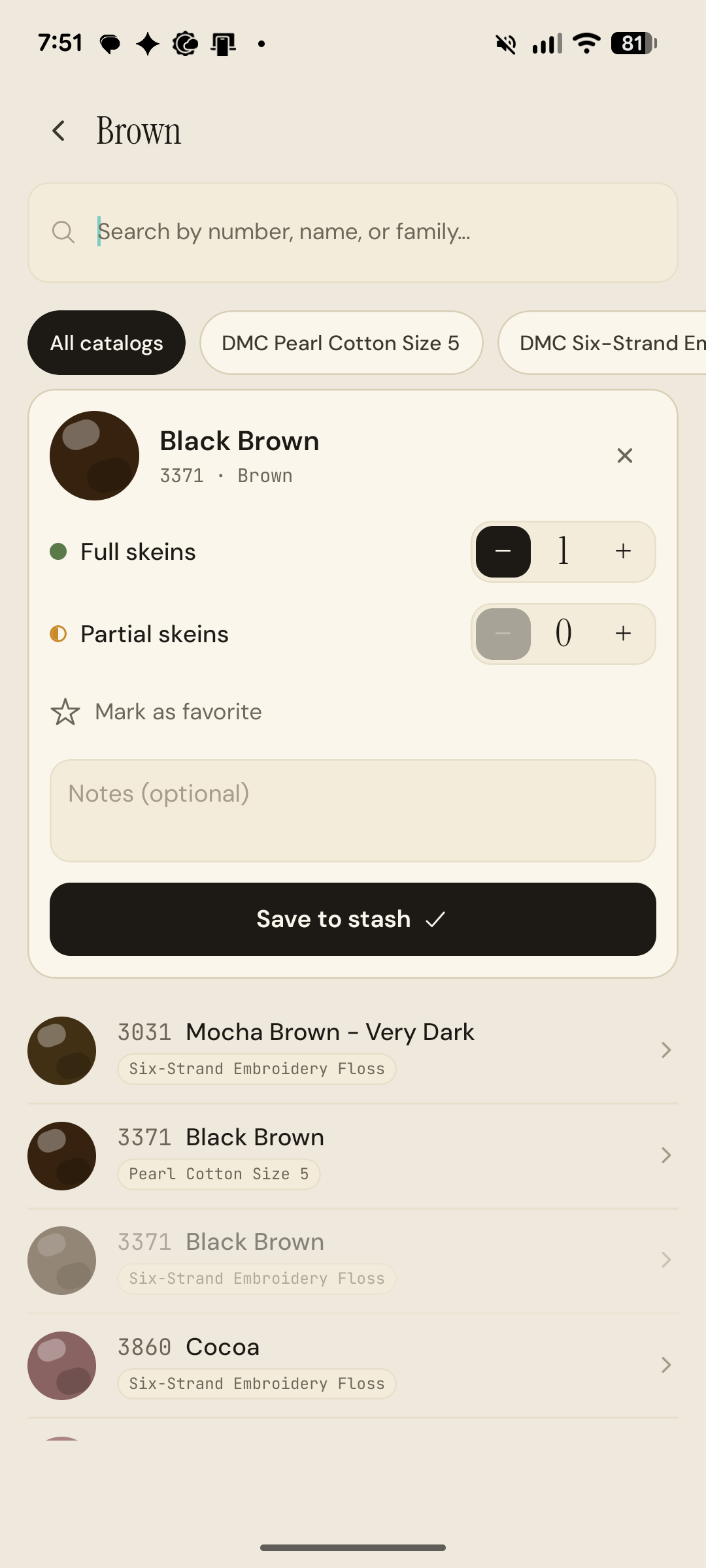Select the All catalogs filter chip
The width and height of the screenshot is (706, 1568).
107,343
